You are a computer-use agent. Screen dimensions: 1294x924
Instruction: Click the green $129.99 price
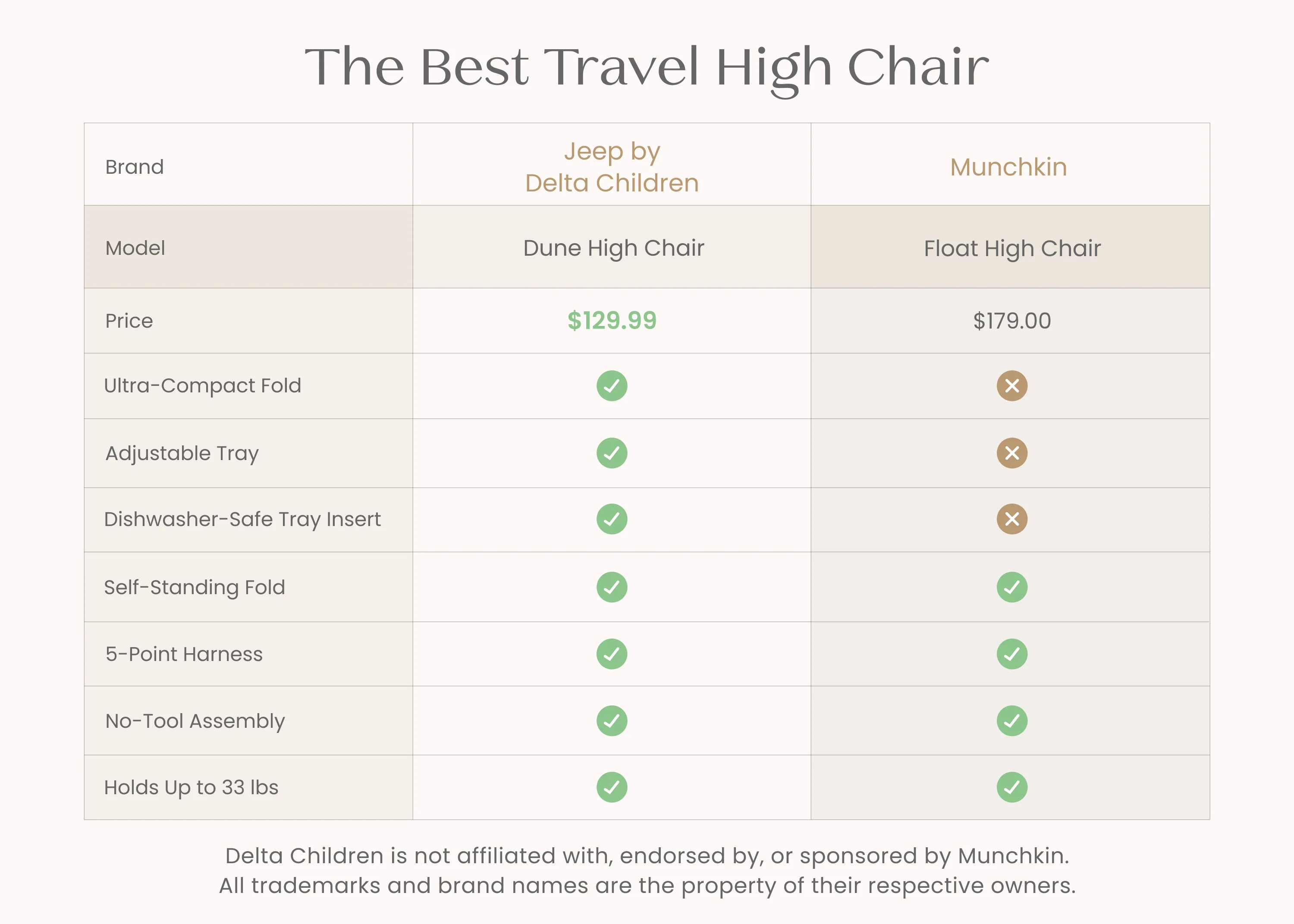[612, 320]
